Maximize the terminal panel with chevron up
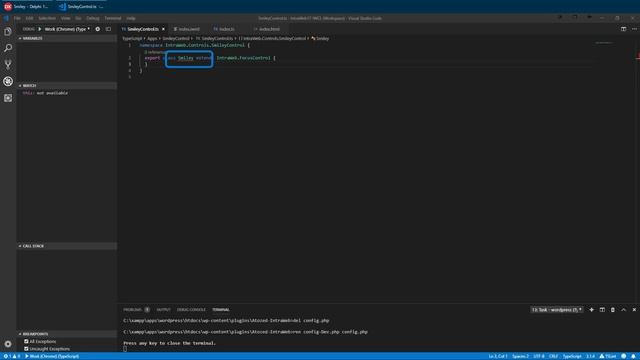The height and width of the screenshot is (360, 640). [623, 310]
